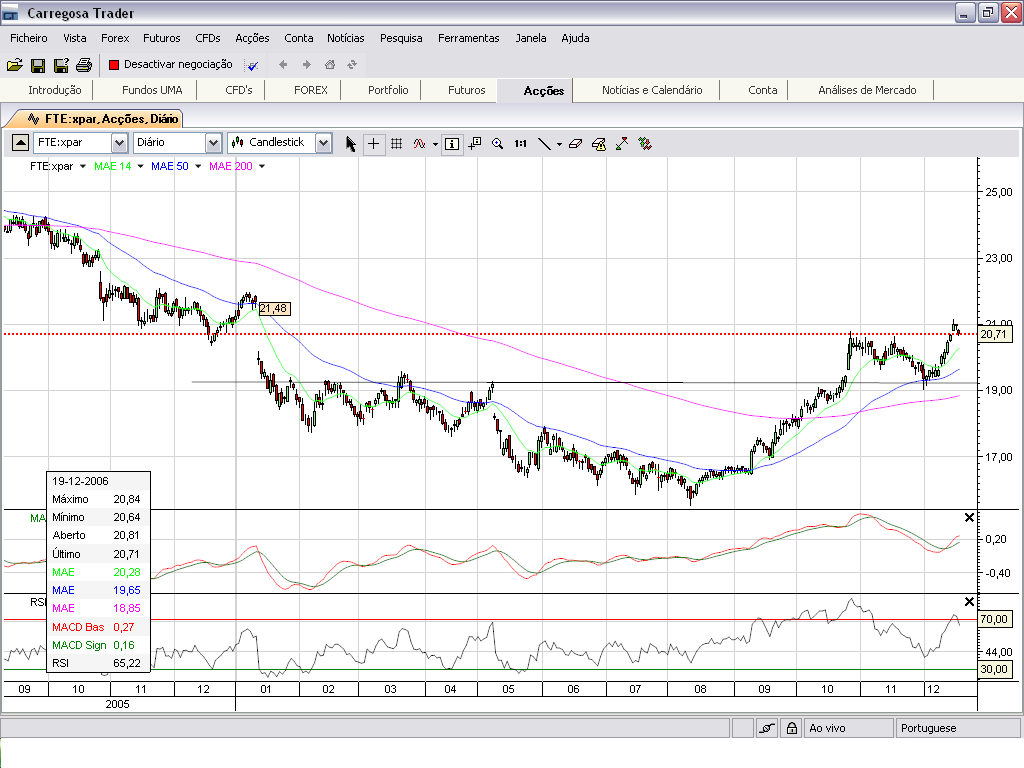Image resolution: width=1024 pixels, height=768 pixels.
Task: Reset chart zoom with 1:1 icon
Action: click(520, 143)
